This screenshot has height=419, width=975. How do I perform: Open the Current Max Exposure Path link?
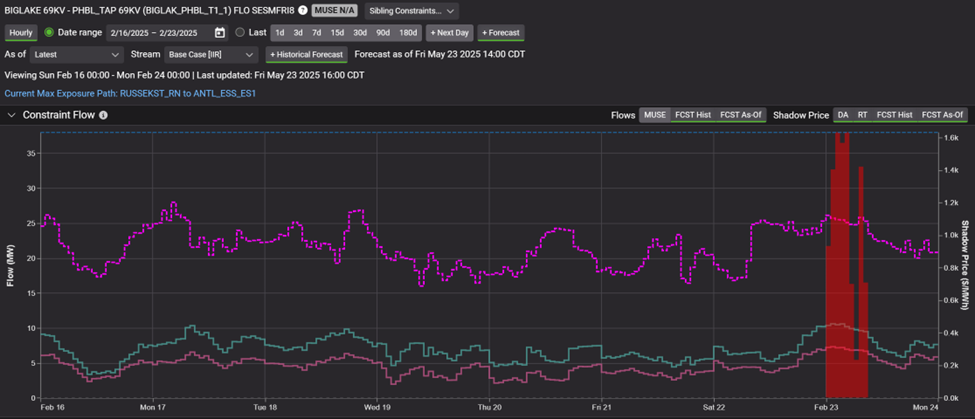click(x=131, y=93)
